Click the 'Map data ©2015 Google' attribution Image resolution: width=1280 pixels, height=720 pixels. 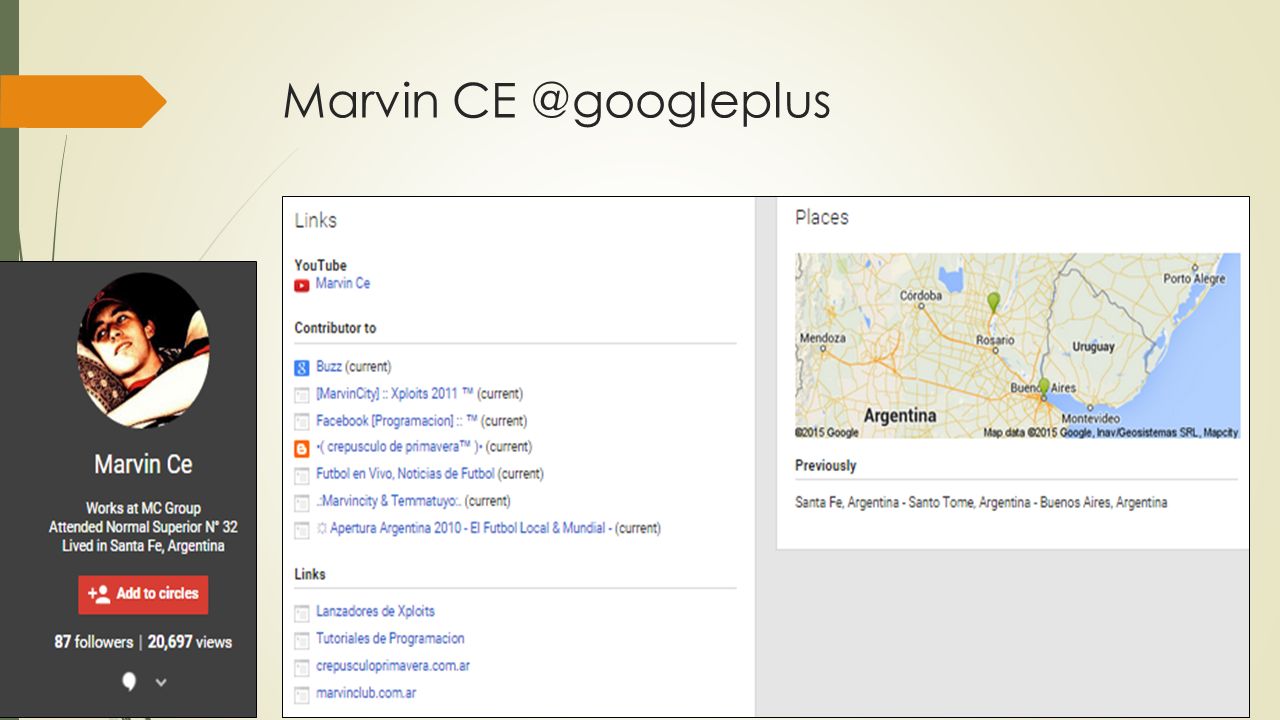click(1110, 433)
